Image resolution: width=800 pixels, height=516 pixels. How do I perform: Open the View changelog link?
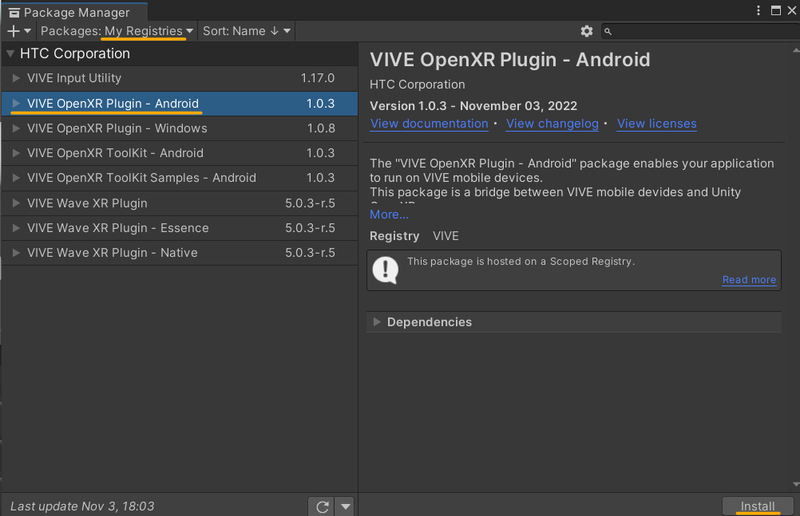point(552,124)
